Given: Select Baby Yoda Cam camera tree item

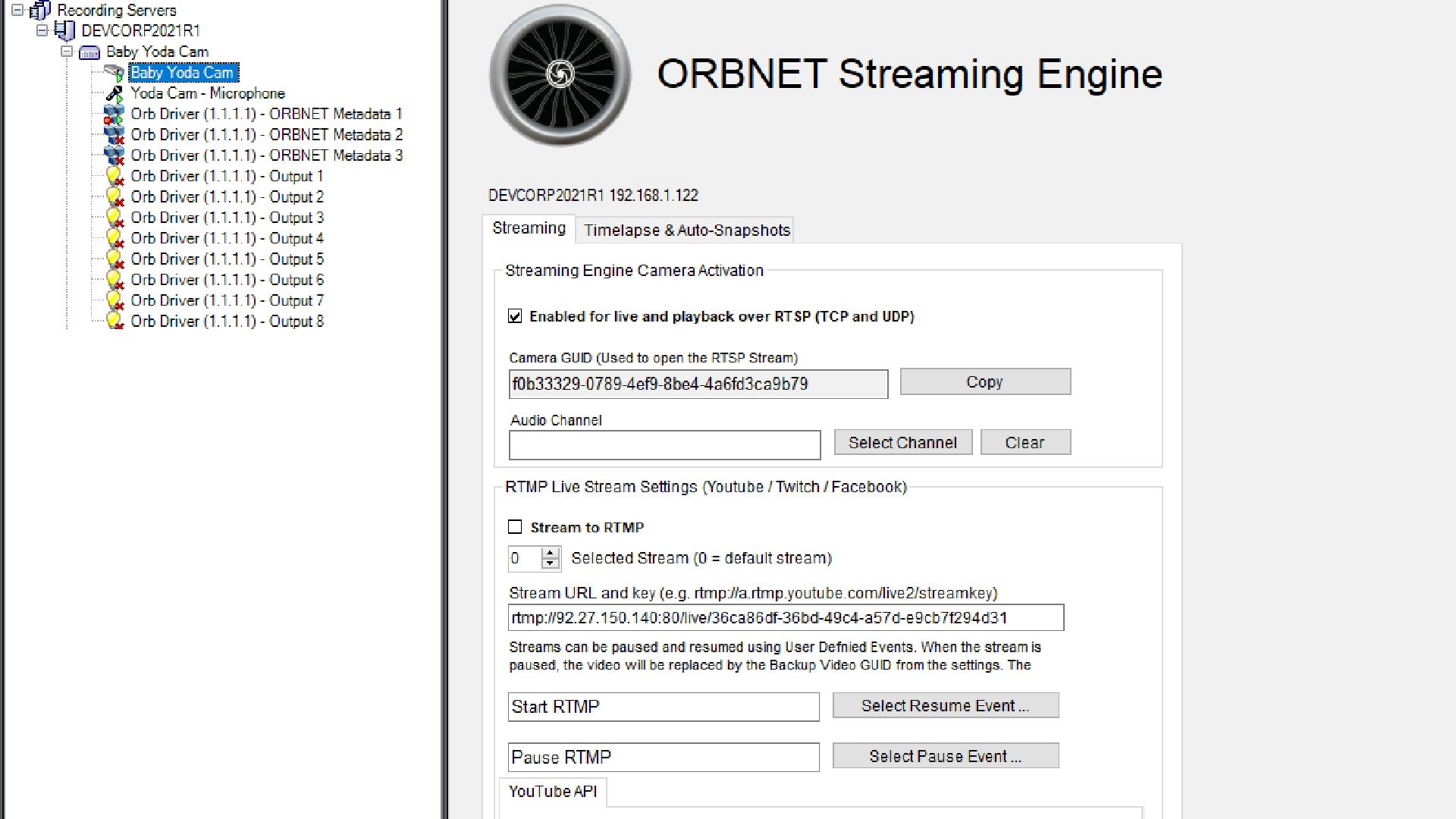Looking at the screenshot, I should click(183, 73).
